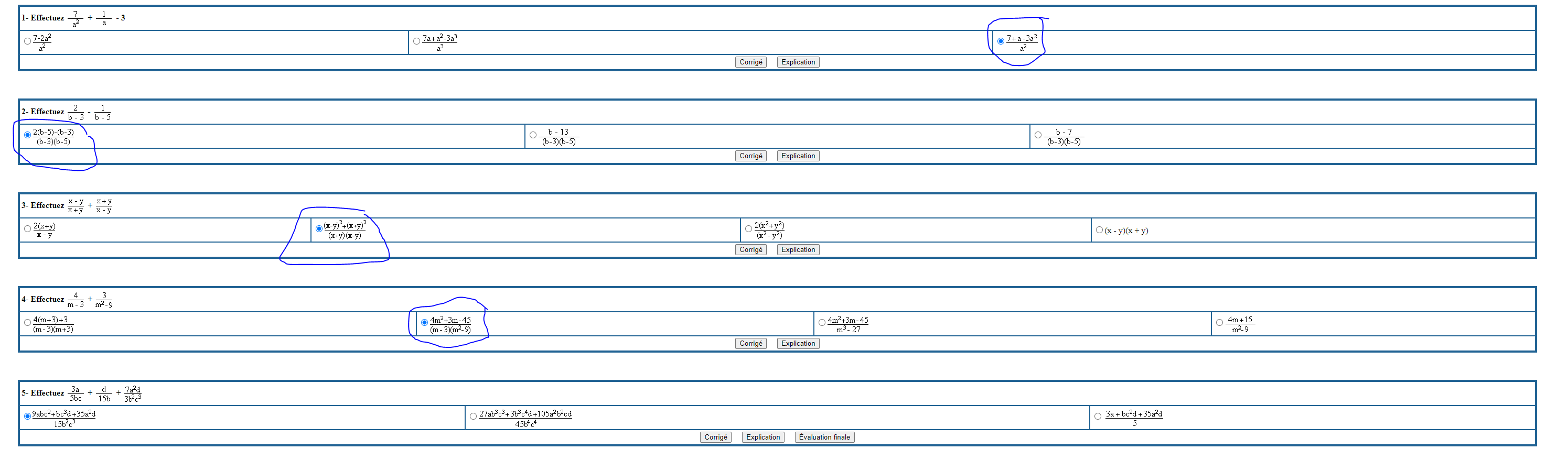
Task: Click Corrigé button for question 1
Action: [x=750, y=62]
